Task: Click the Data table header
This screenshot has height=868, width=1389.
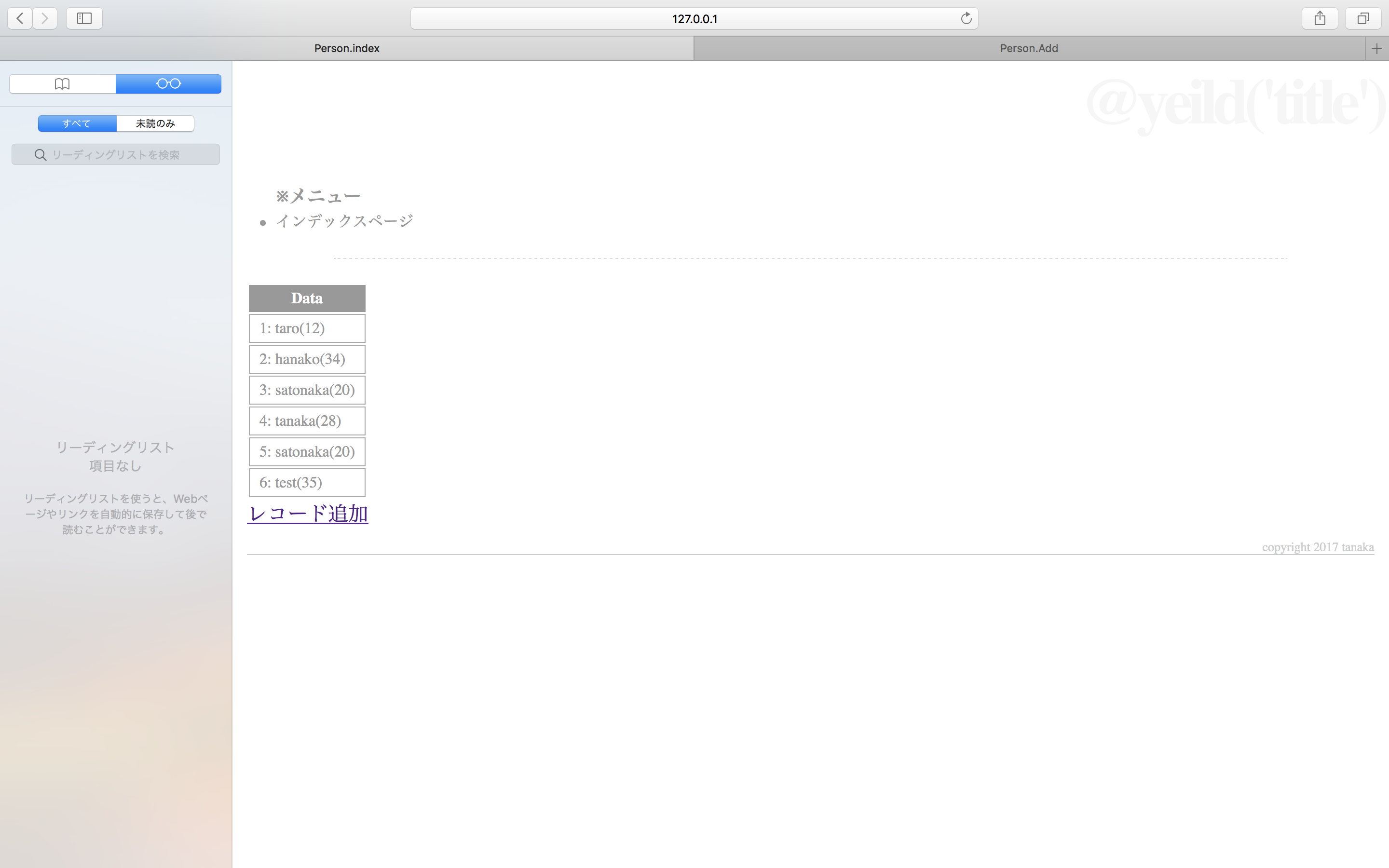Action: [307, 298]
